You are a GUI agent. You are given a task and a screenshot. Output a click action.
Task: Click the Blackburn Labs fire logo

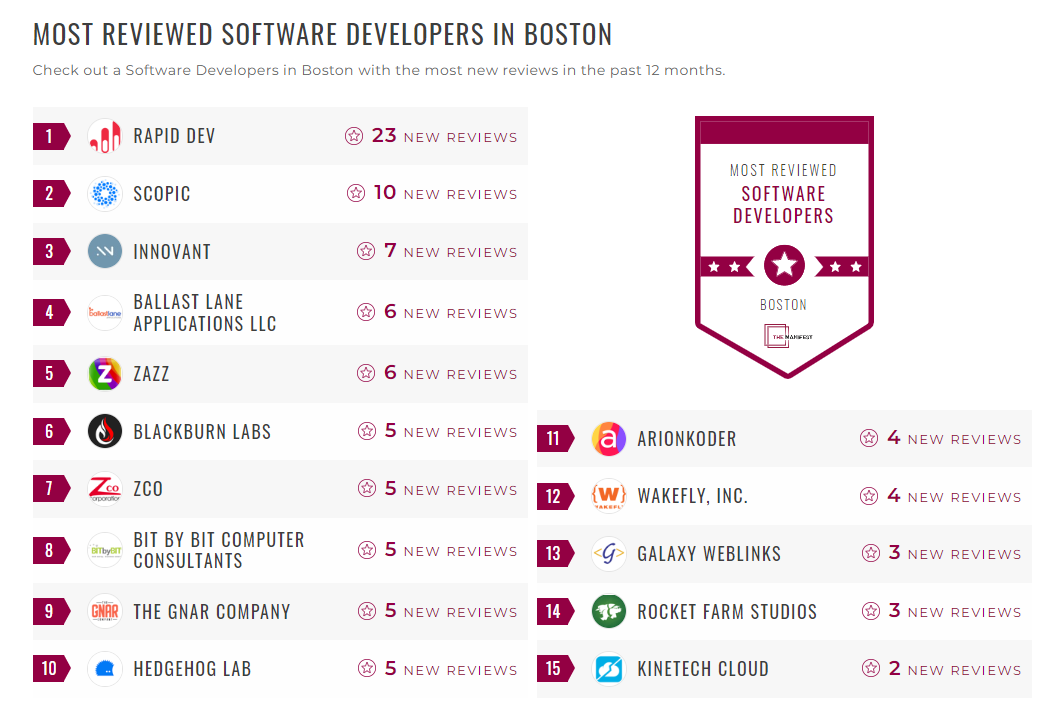(105, 431)
